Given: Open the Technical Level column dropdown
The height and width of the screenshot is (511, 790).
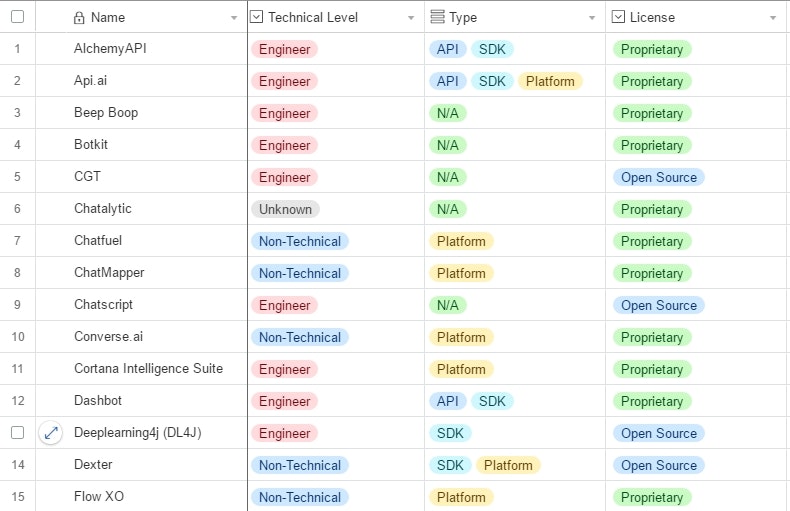Looking at the screenshot, I should [411, 18].
